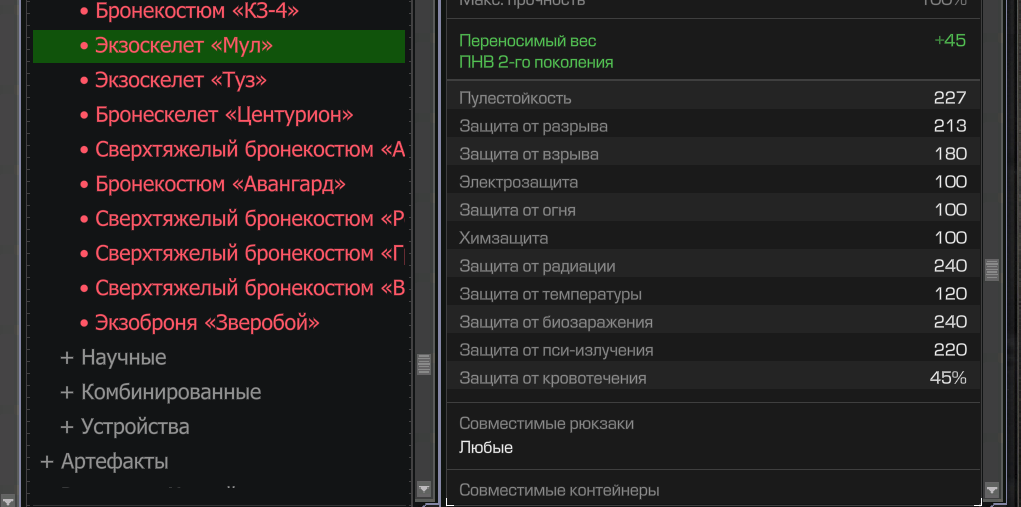
Task: Select Бронекостюм «Авангард»
Action: 220,185
